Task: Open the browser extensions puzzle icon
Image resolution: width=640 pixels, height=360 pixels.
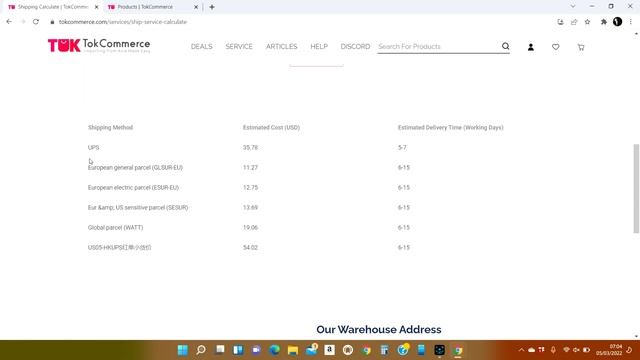Action: click(x=604, y=22)
